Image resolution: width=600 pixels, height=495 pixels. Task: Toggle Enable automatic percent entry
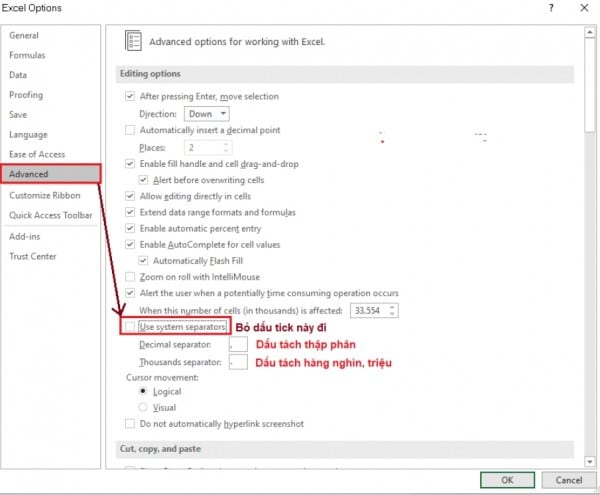pyautogui.click(x=130, y=228)
